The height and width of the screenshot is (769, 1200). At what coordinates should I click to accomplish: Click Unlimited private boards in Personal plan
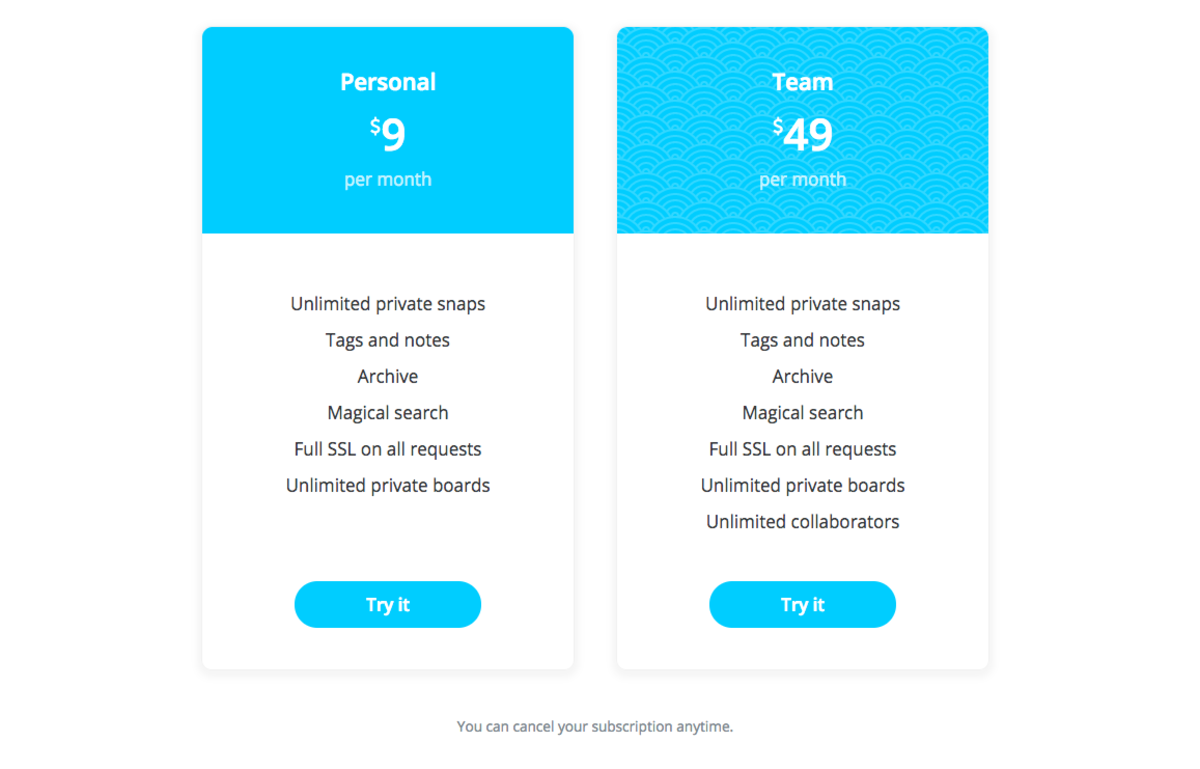click(x=388, y=485)
